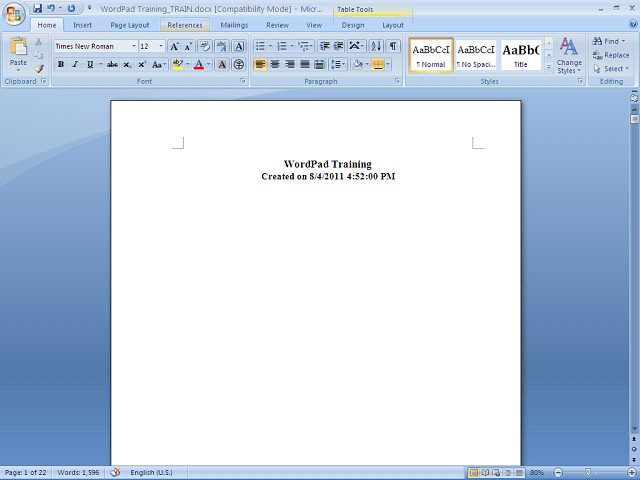Image resolution: width=640 pixels, height=480 pixels.
Task: Copy the selection to clipboard
Action: [38, 55]
